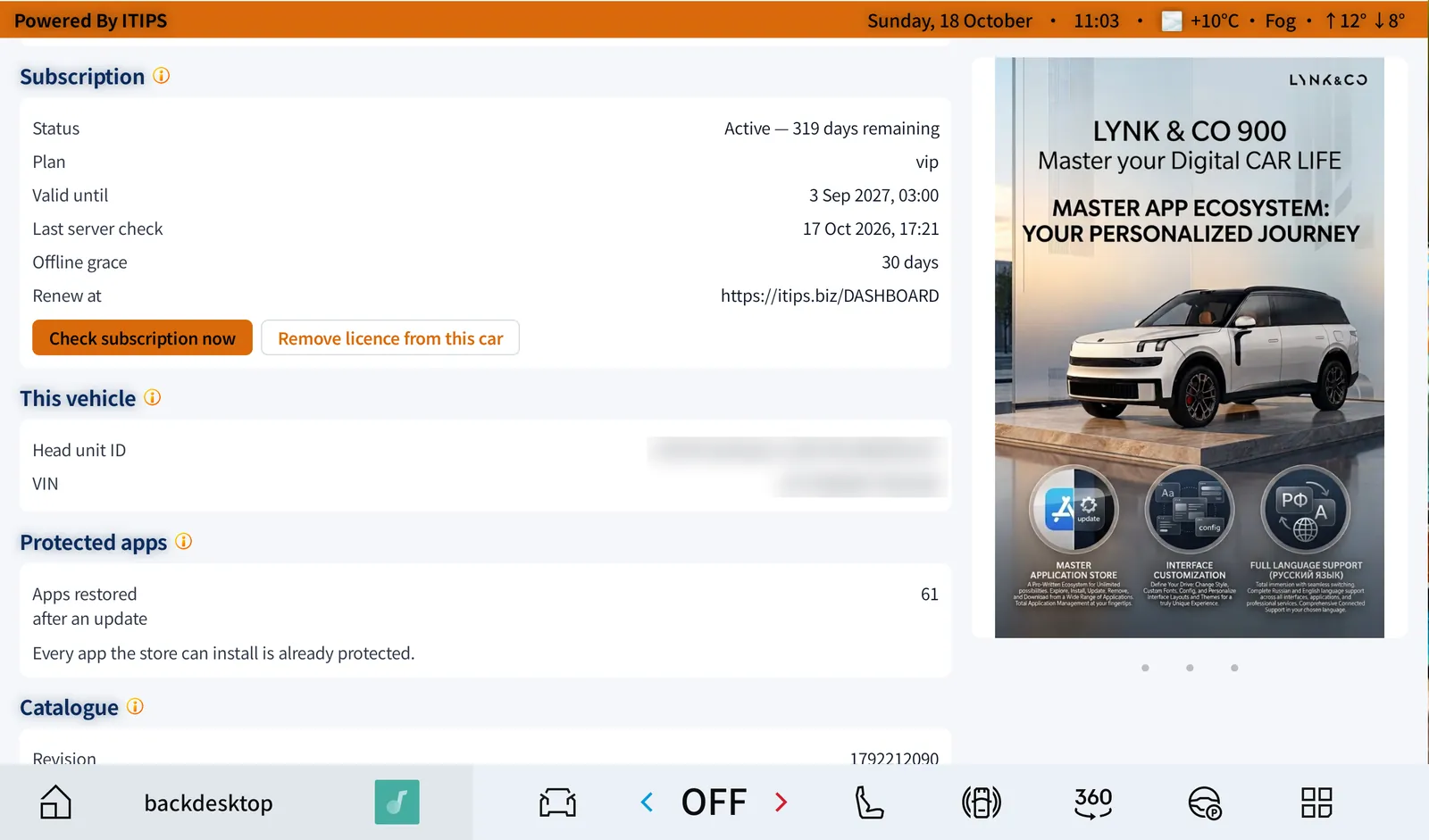The width and height of the screenshot is (1429, 840).
Task: Open the Subscription info icon
Action: (161, 76)
